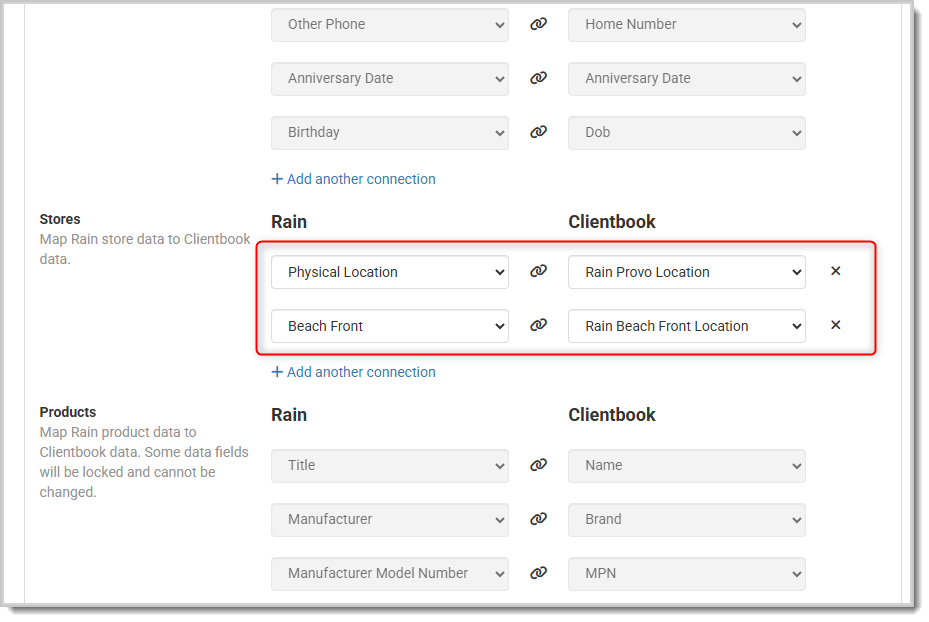Screen dimensions: 929x622
Task: Add another connection under contact mappings
Action: point(353,178)
